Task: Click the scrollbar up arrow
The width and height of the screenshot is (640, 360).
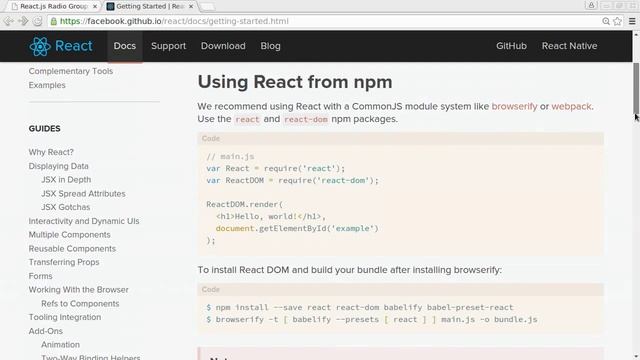Action: pyautogui.click(x=636, y=35)
